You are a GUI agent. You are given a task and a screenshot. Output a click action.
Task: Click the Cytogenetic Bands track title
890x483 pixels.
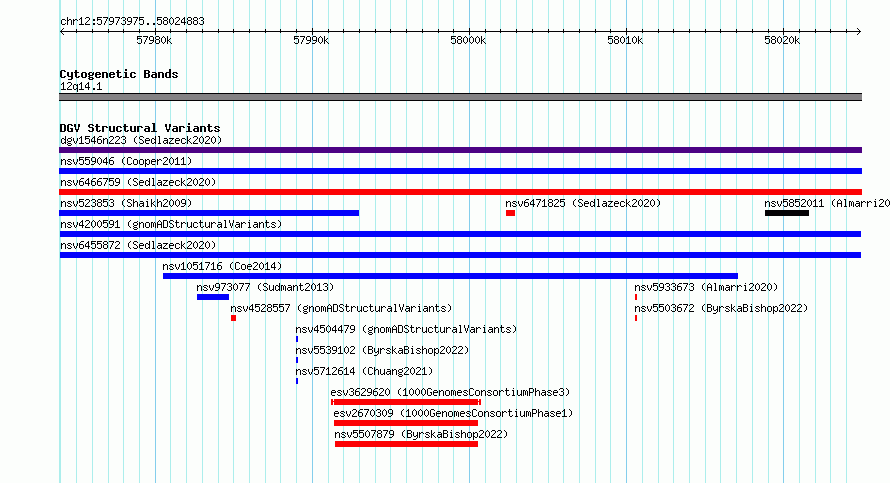coord(119,74)
